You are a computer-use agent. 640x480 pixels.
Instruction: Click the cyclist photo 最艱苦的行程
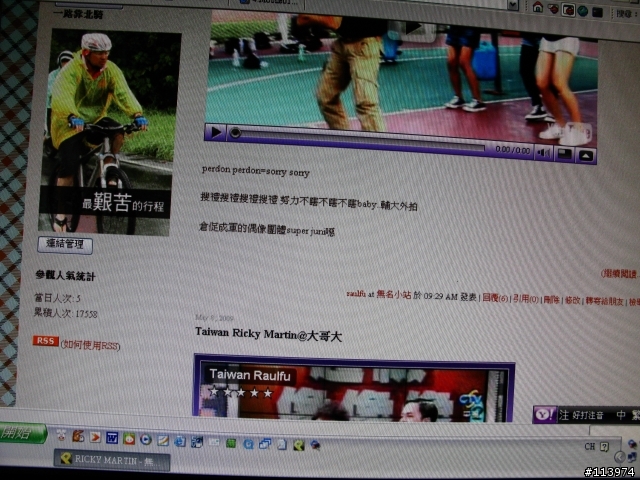click(109, 133)
